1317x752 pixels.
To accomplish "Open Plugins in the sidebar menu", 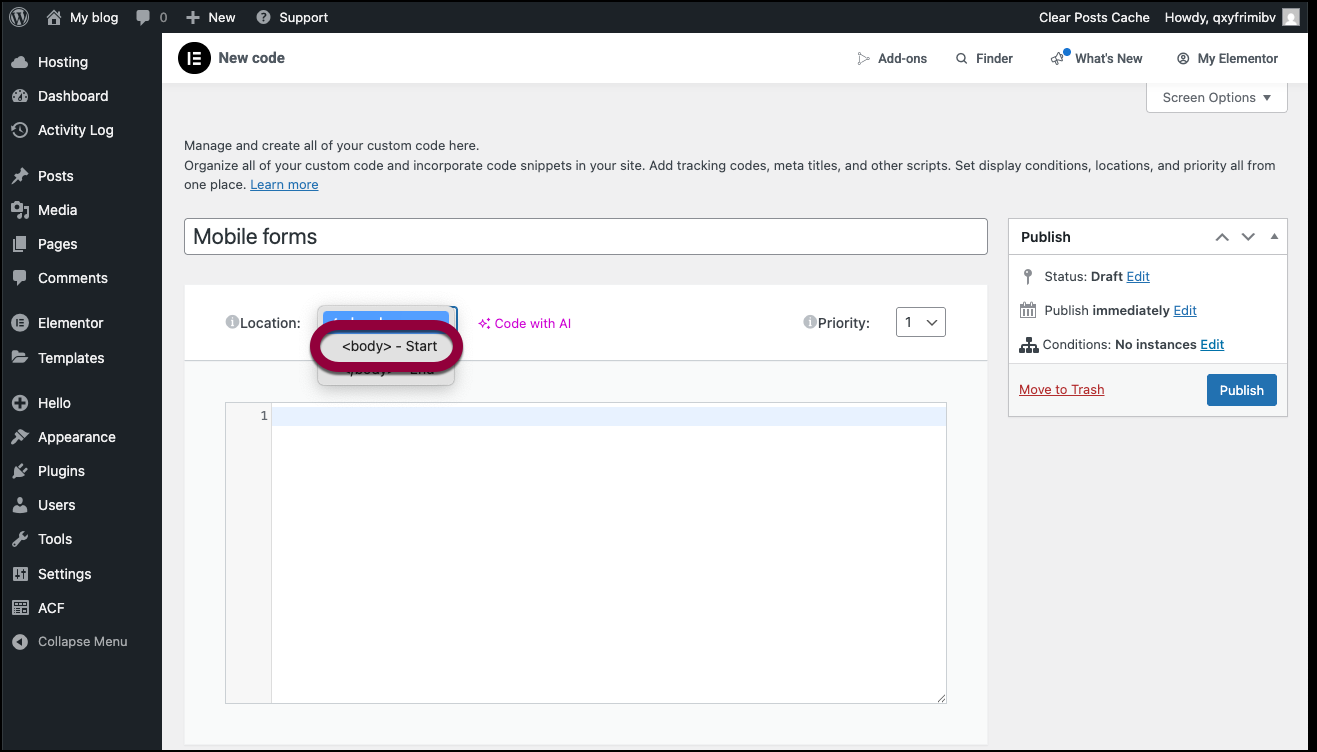I will pyautogui.click(x=61, y=471).
